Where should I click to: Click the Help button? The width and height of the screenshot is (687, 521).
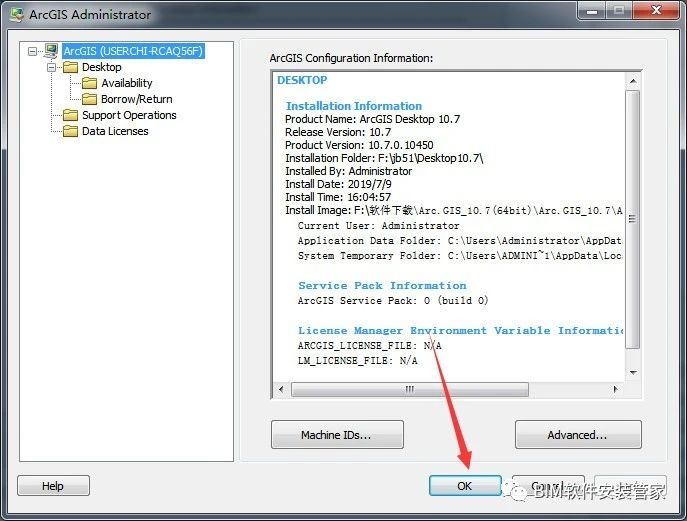[53, 486]
